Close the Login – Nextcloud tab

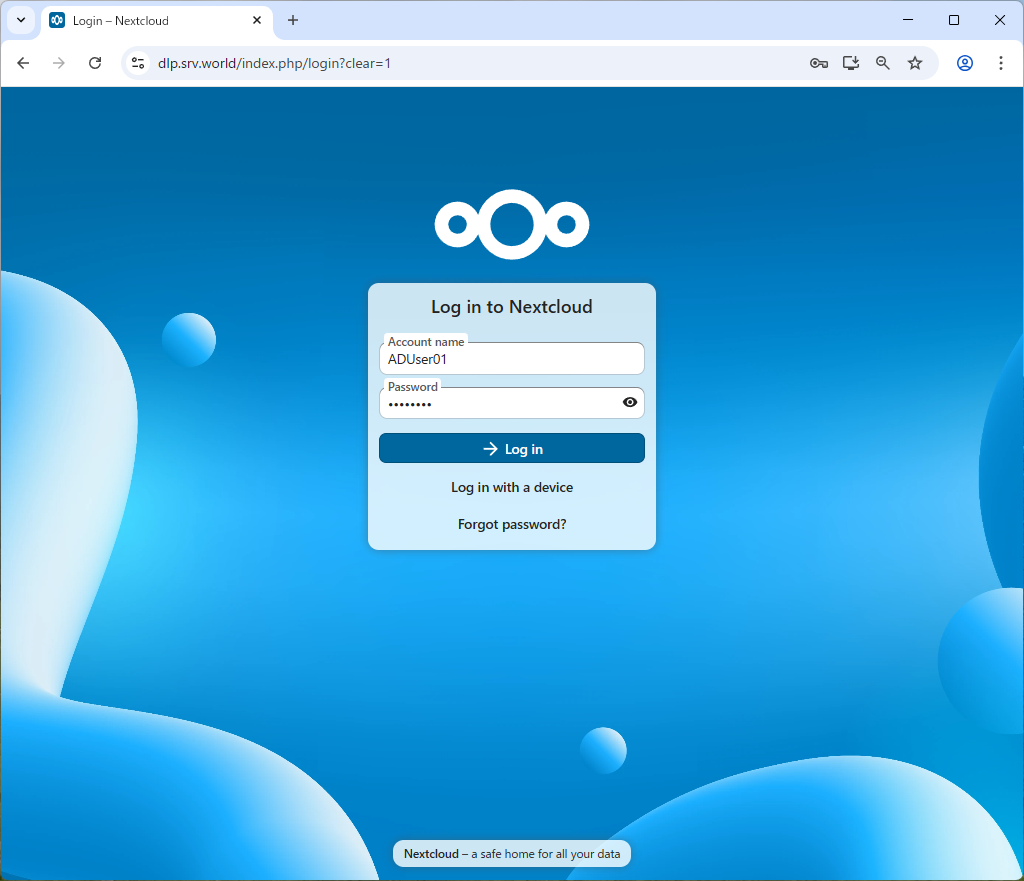tap(257, 20)
